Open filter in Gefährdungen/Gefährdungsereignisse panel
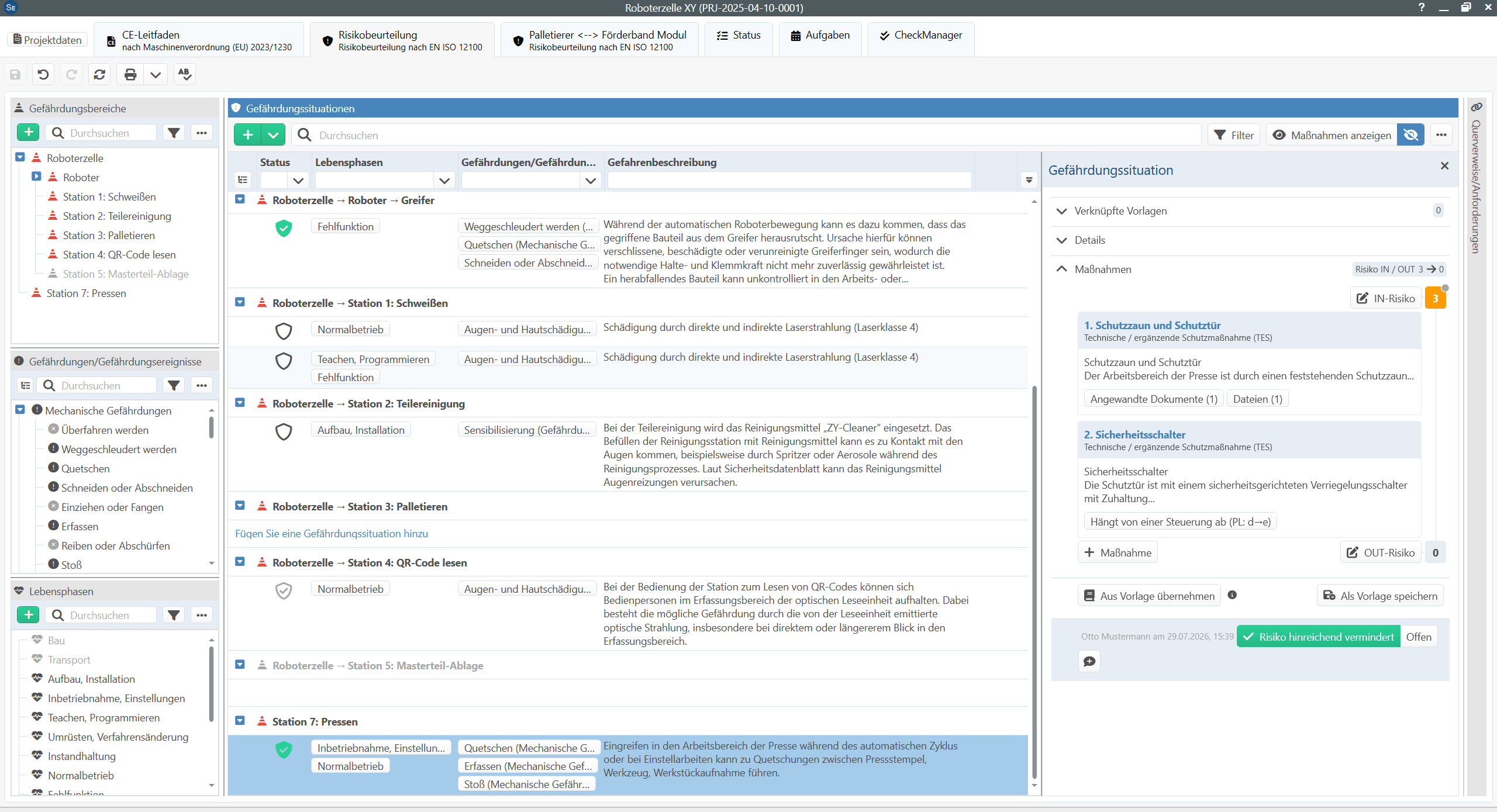The width and height of the screenshot is (1497, 812). point(174,385)
